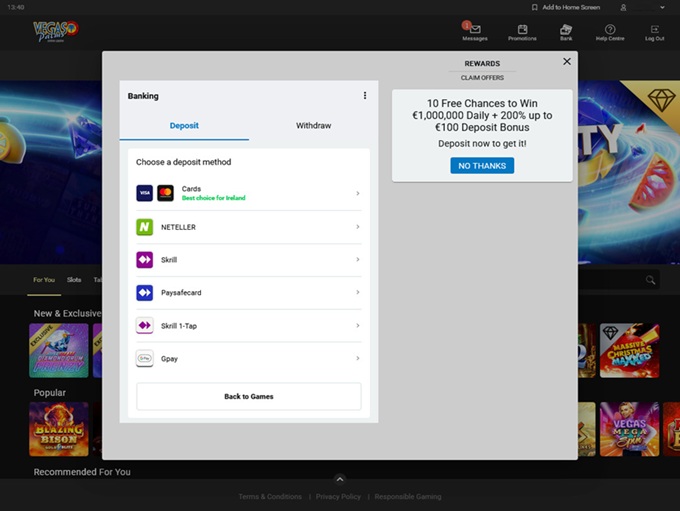Screen dimensions: 680x511
Task: Click the Back to Games button
Action: click(248, 396)
